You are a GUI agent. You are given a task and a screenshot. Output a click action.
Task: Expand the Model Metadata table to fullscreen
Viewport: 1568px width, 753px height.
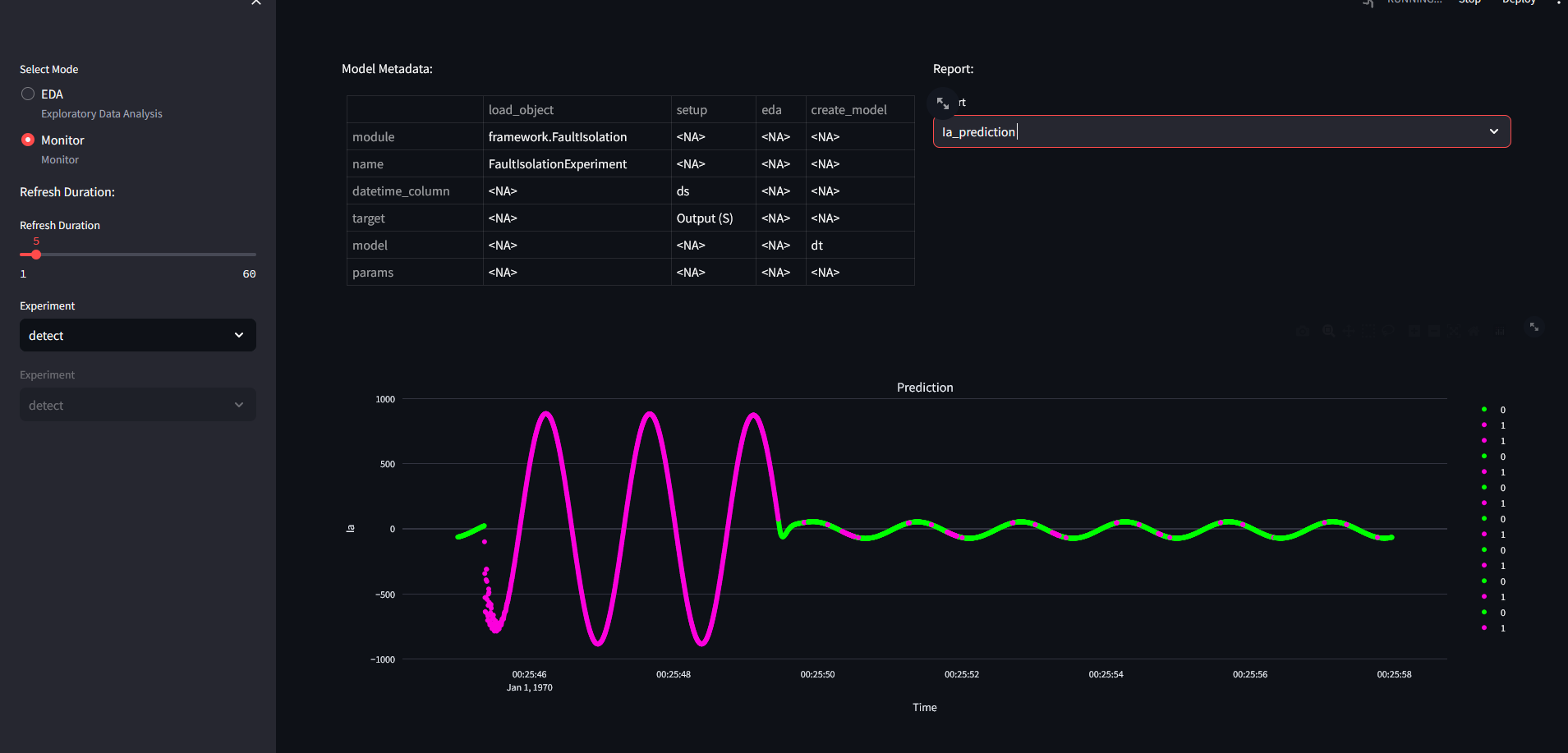[943, 103]
